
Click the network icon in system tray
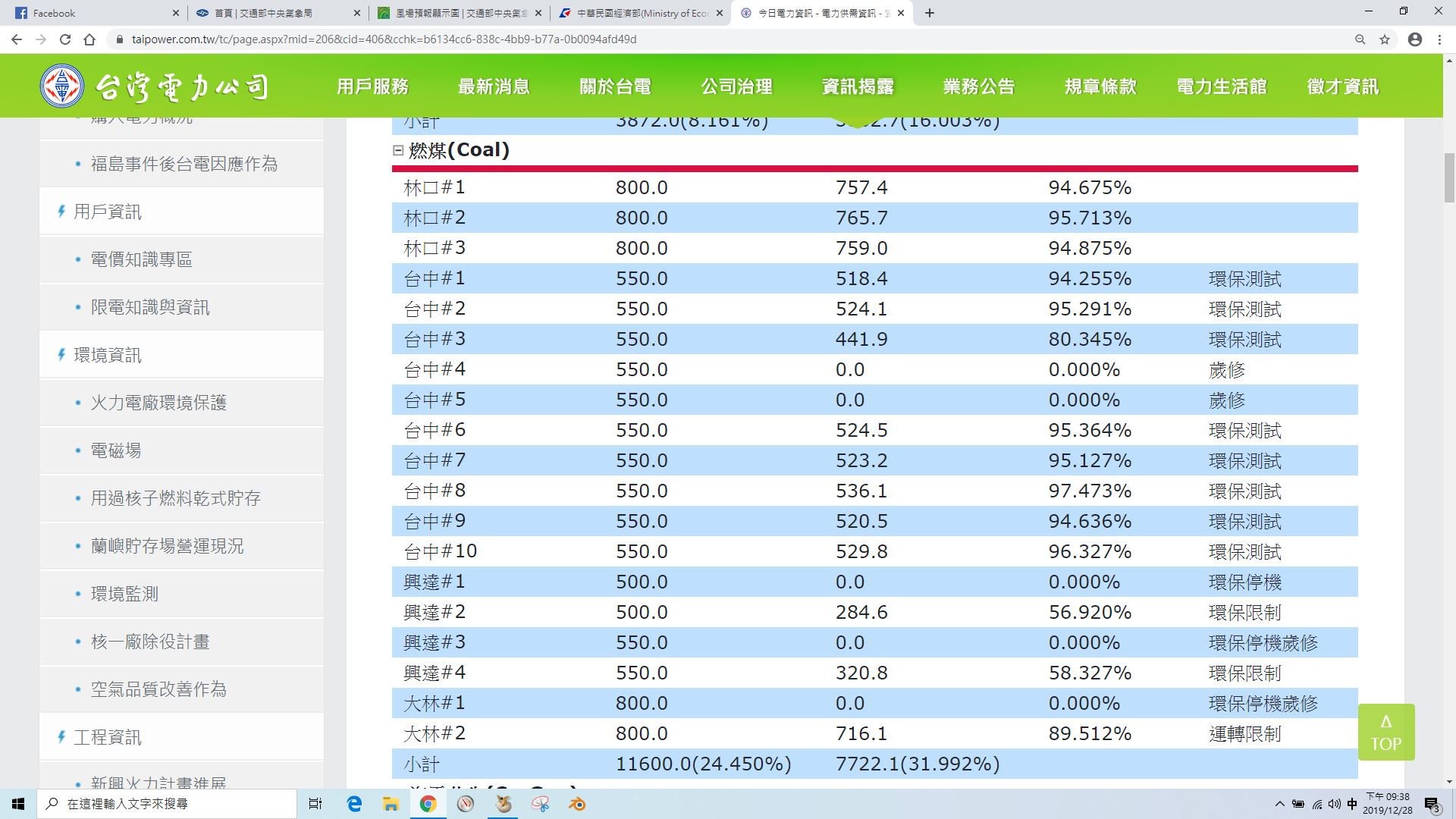[1316, 804]
